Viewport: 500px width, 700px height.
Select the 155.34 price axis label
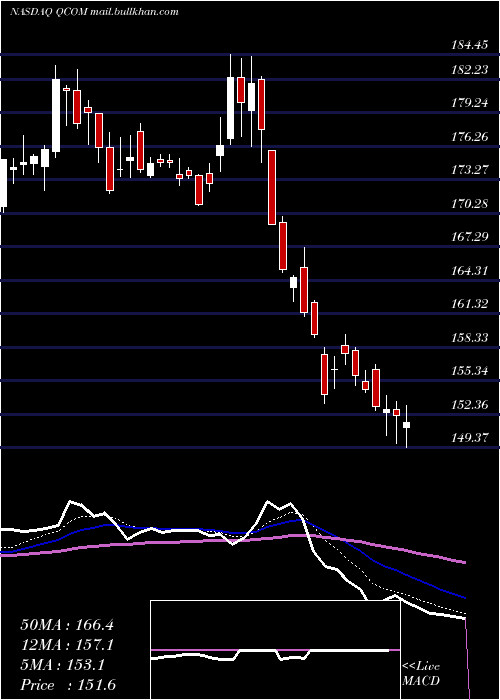(469, 371)
